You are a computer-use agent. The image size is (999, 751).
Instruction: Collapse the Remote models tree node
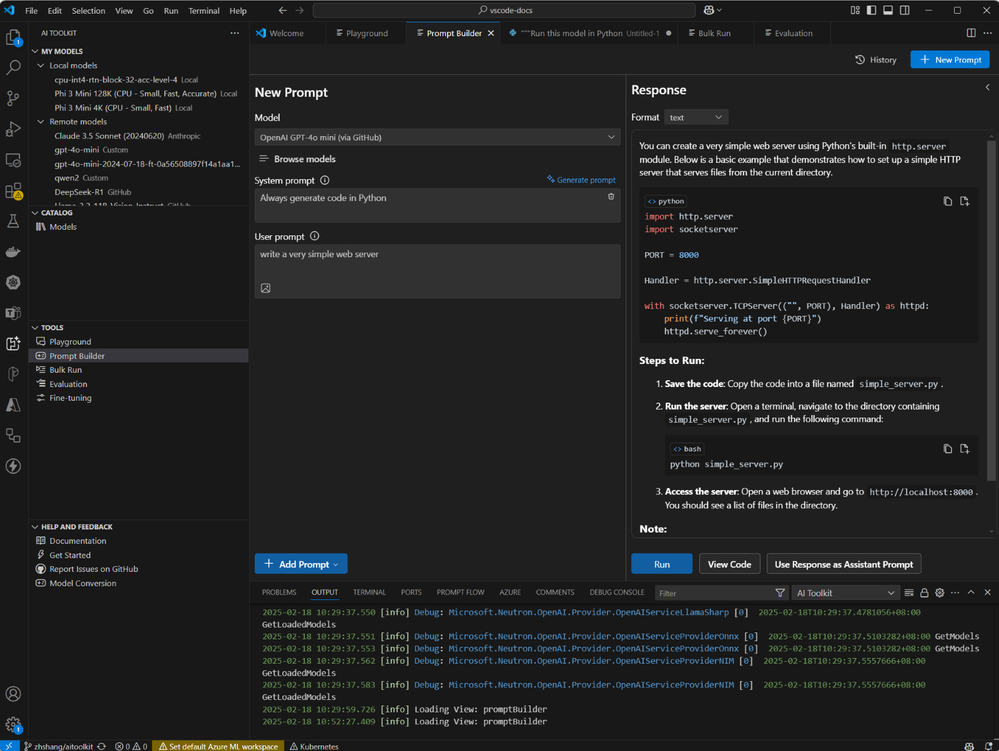point(41,122)
